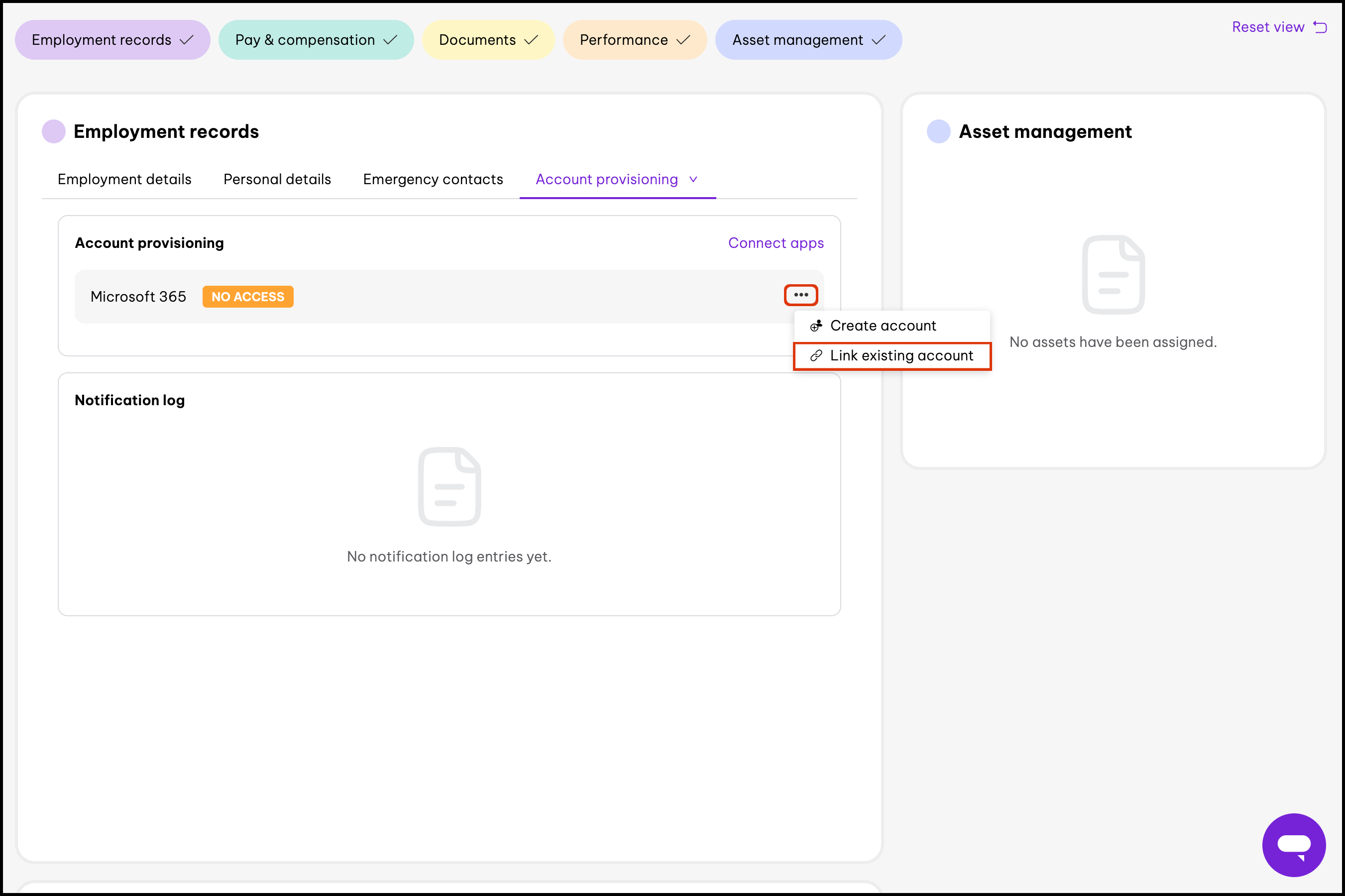This screenshot has width=1345, height=896.
Task: Click the Create account person icon
Action: pos(816,326)
